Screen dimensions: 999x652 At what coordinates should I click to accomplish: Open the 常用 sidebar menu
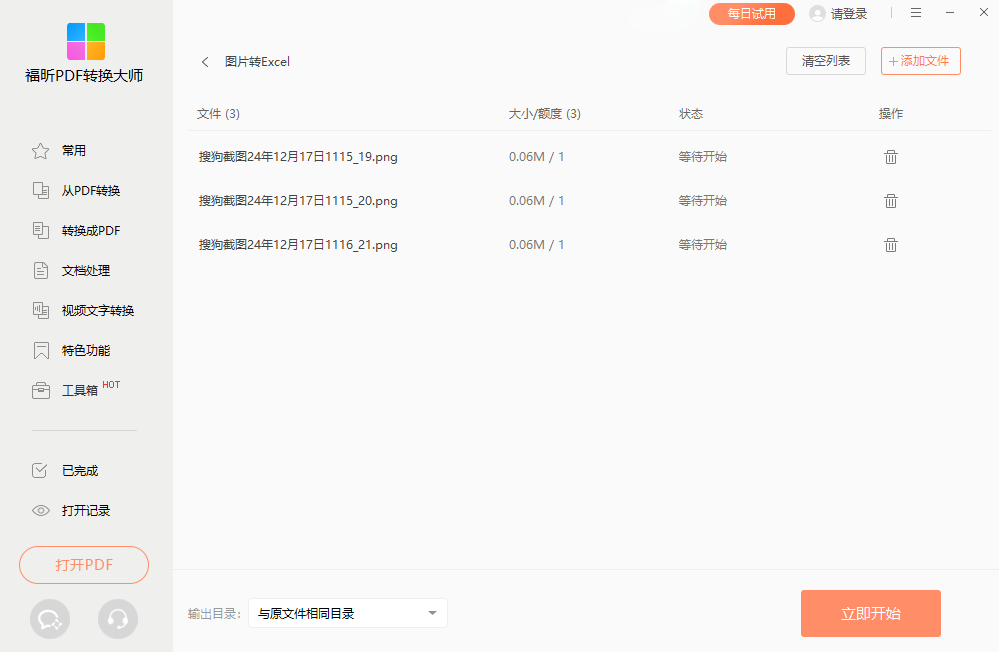click(73, 151)
